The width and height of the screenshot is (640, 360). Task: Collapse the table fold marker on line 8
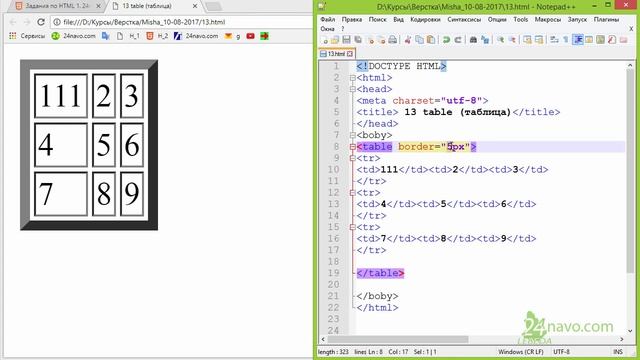click(353, 147)
